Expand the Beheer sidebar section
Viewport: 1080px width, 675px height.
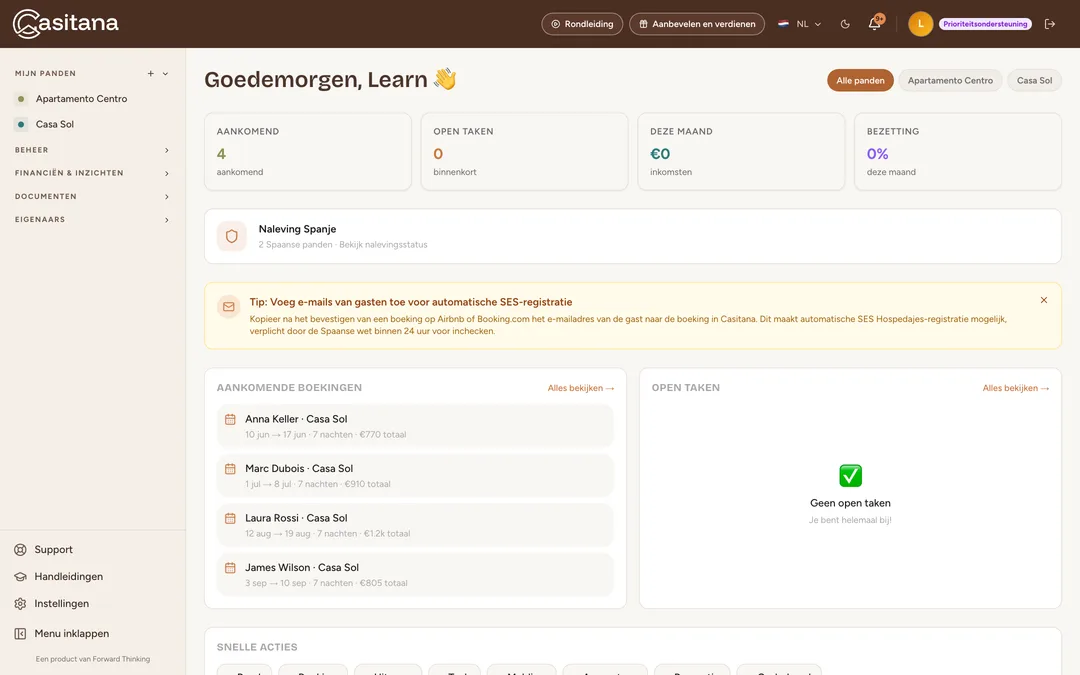coord(92,150)
